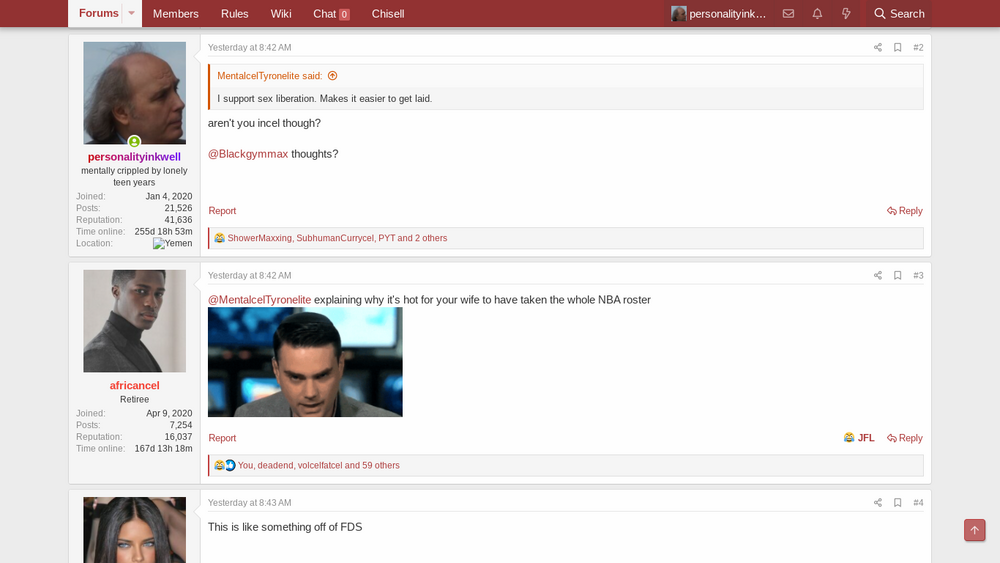Click reputation value '41,636'

point(178,220)
